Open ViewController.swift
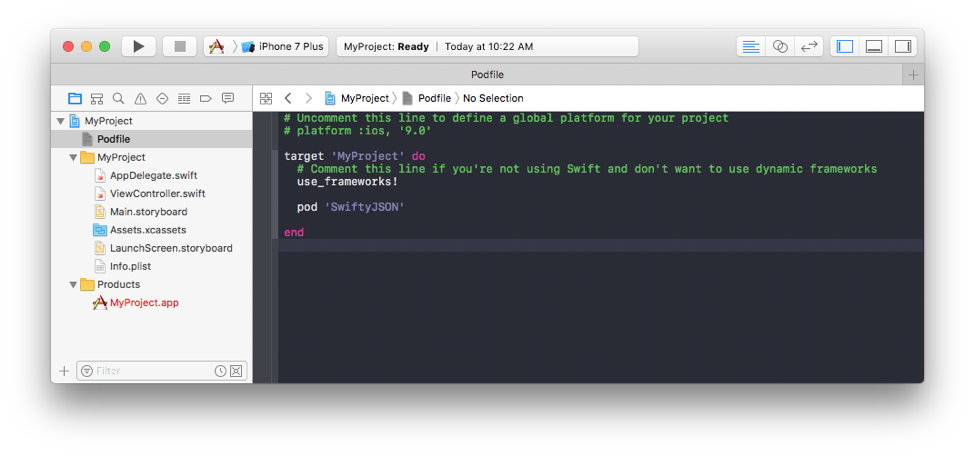 pos(157,193)
